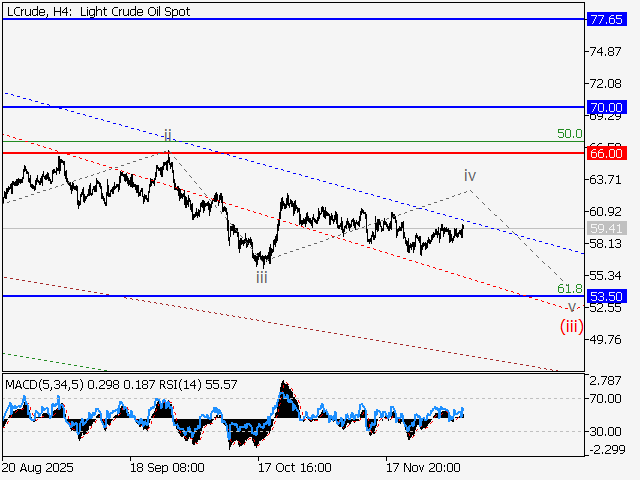Select the wave ii label at the peak
640x480 pixels.
coord(168,134)
